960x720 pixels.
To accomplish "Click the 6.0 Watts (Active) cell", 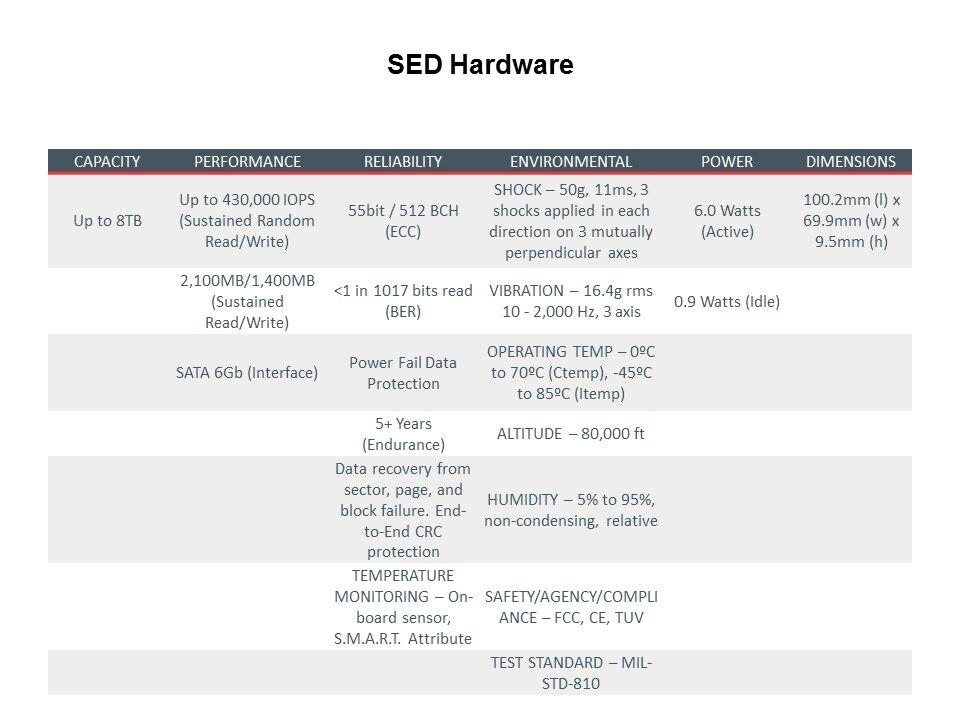I will click(727, 221).
